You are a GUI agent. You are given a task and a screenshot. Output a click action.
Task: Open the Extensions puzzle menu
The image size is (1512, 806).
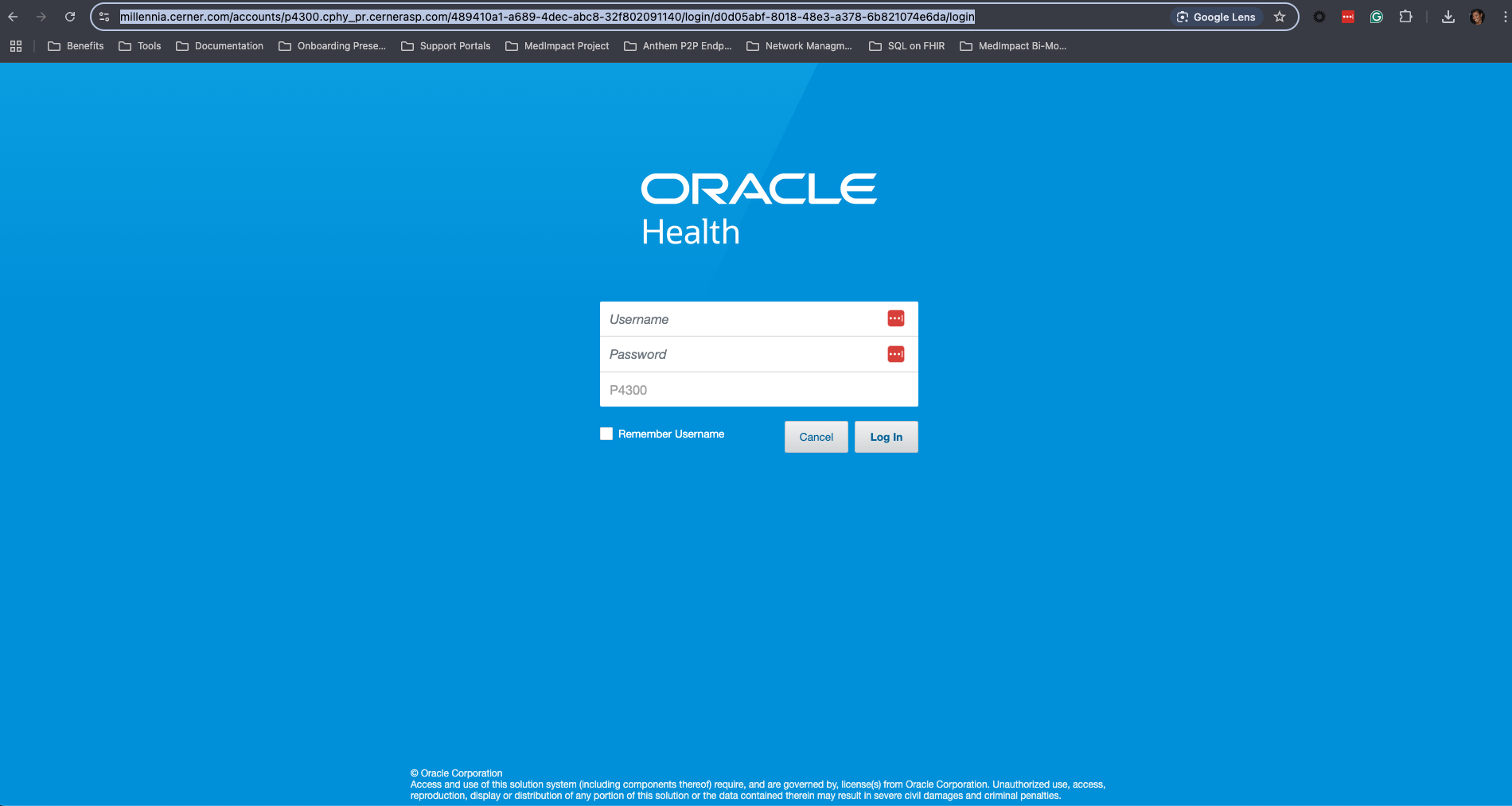coord(1406,17)
